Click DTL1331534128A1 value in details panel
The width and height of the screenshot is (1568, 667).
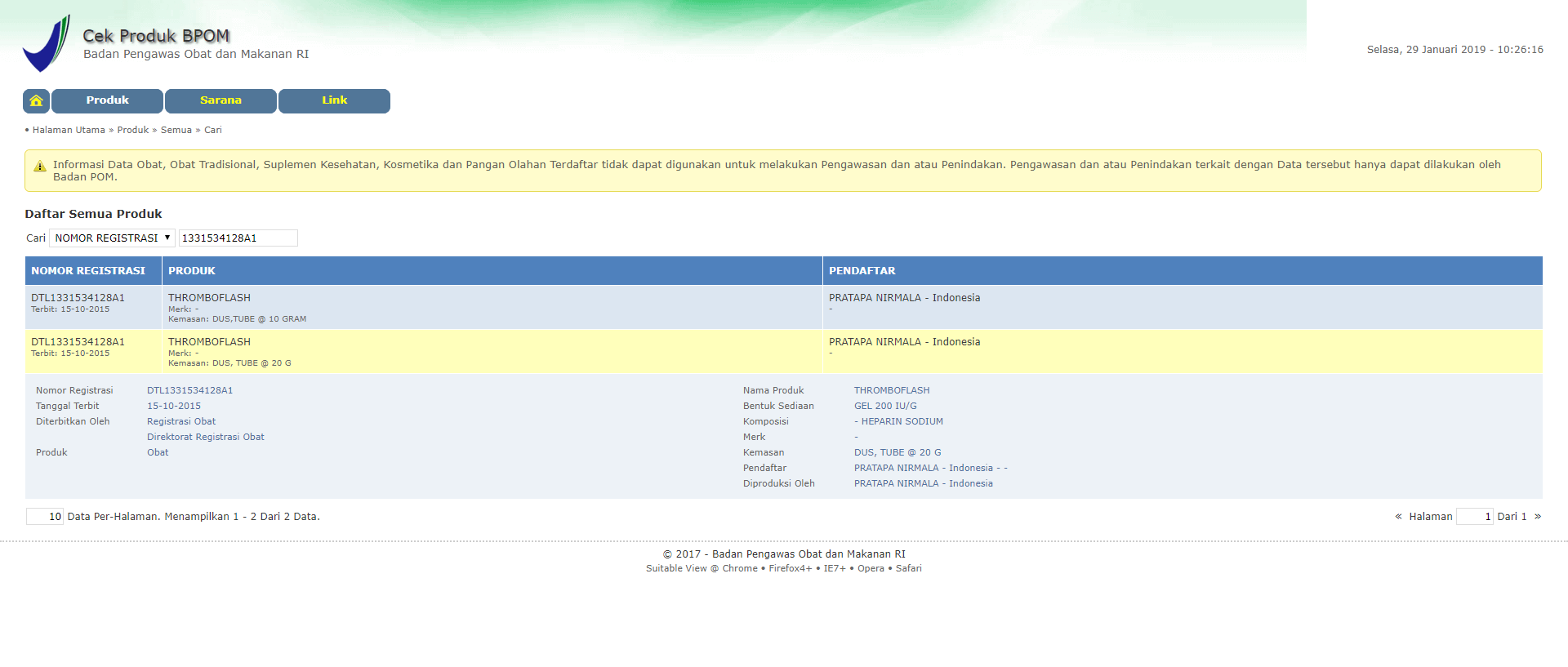pos(189,390)
